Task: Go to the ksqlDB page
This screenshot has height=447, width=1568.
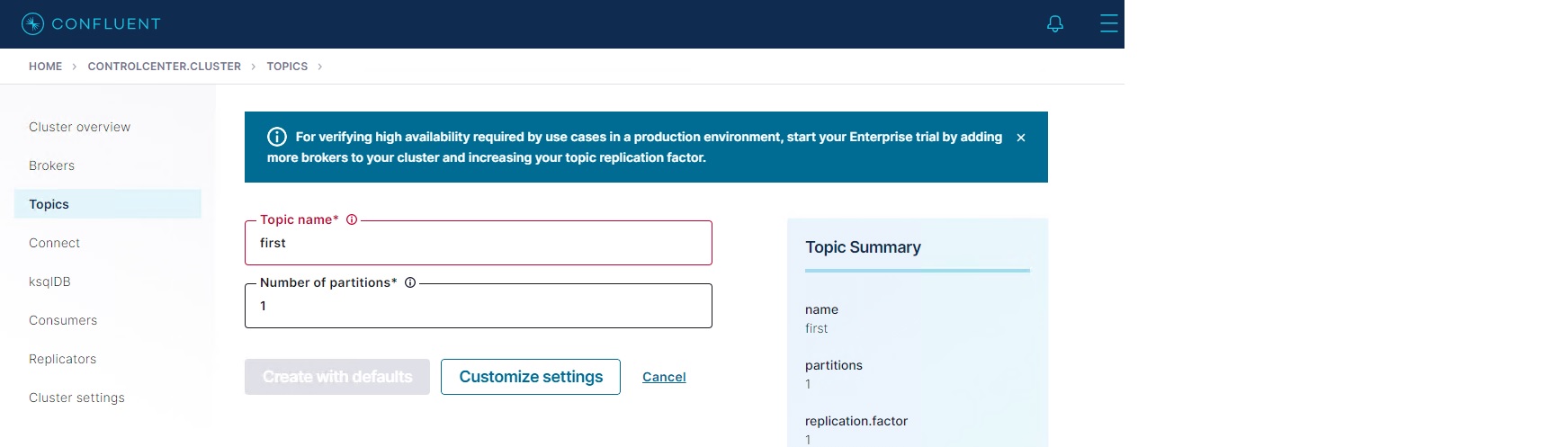Action: [49, 282]
